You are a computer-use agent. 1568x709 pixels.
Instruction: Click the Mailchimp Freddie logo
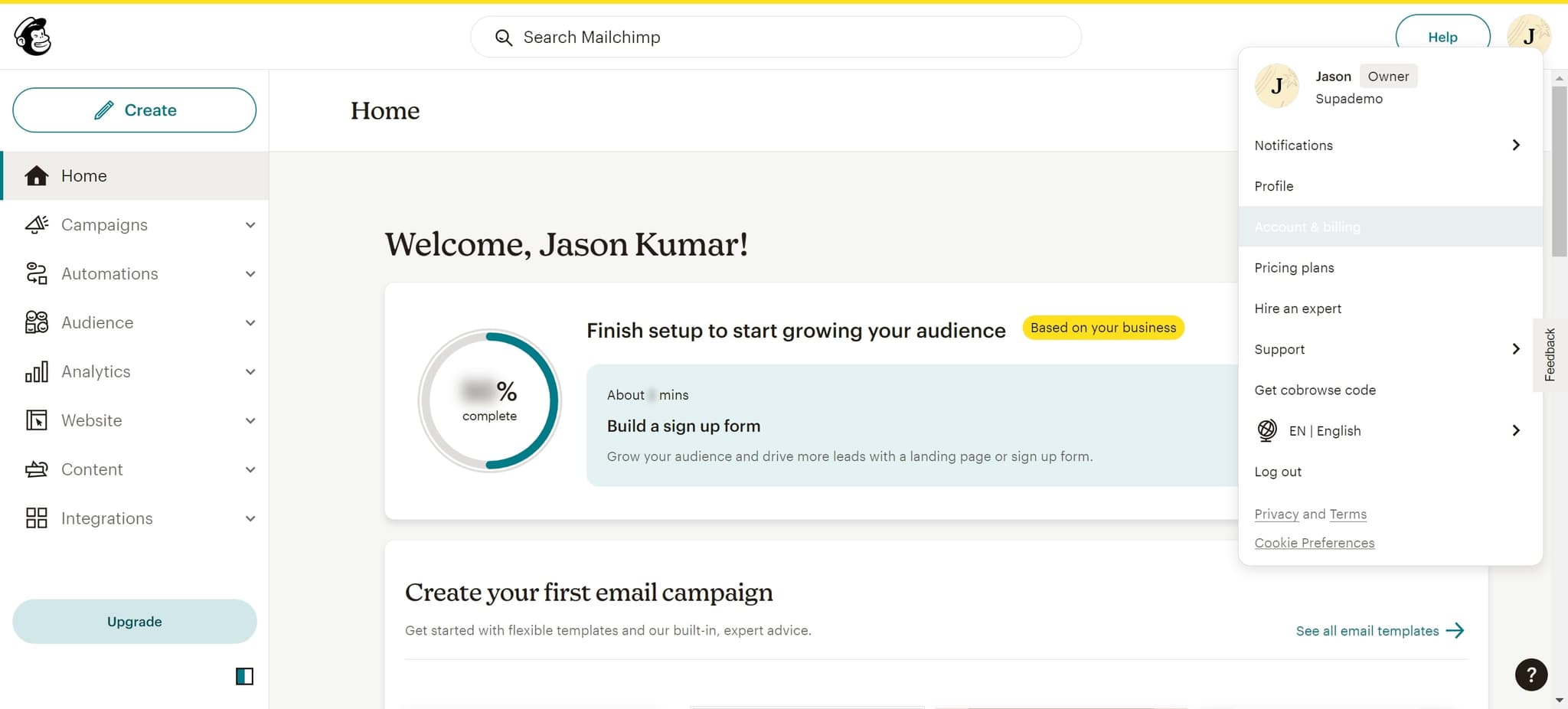[33, 37]
